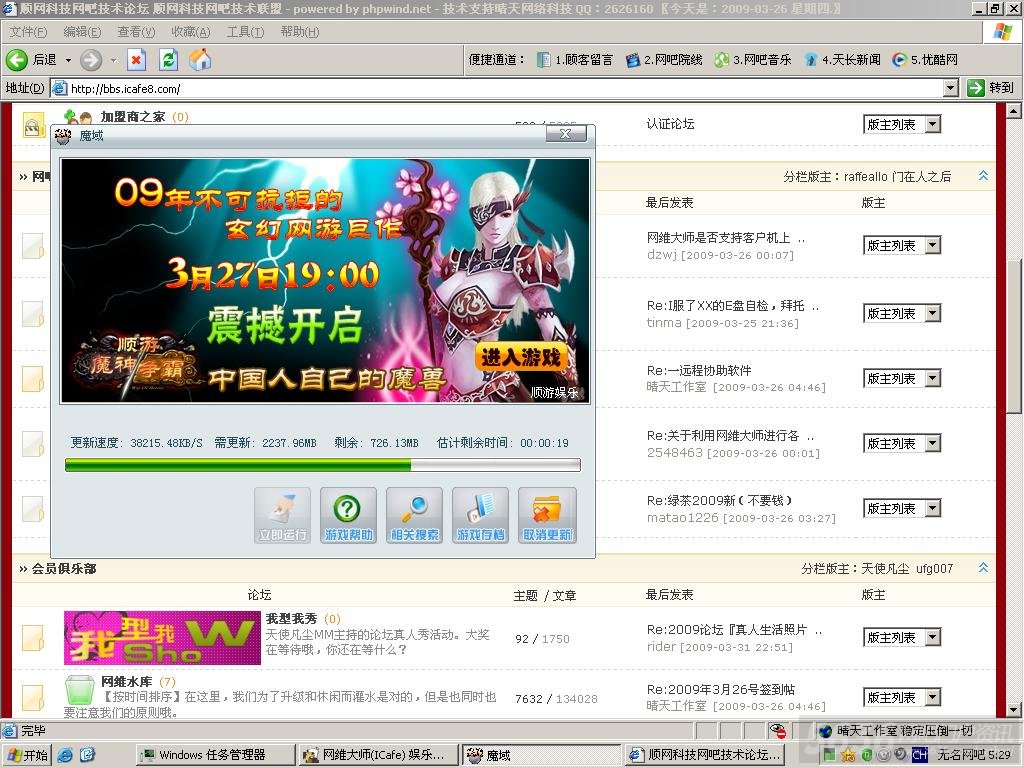Click the update progress bar
Image resolution: width=1024 pixels, height=768 pixels.
click(323, 465)
